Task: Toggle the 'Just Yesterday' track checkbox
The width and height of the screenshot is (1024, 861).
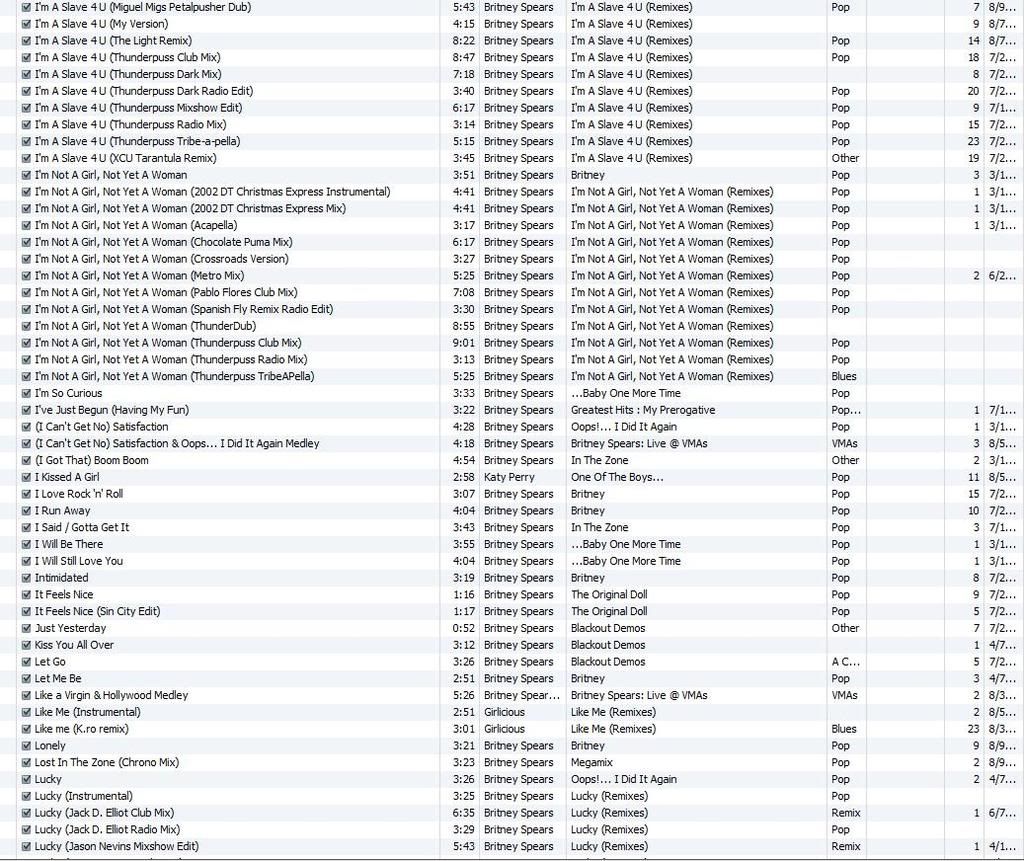Action: [26, 628]
